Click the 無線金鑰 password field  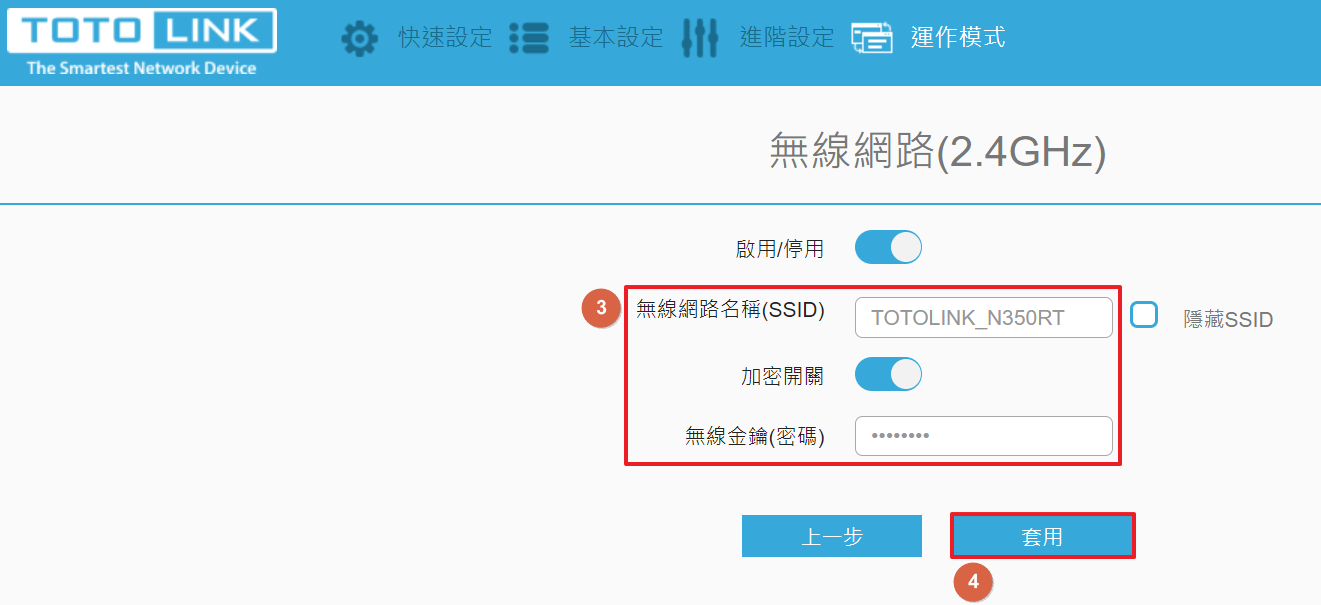point(984,436)
